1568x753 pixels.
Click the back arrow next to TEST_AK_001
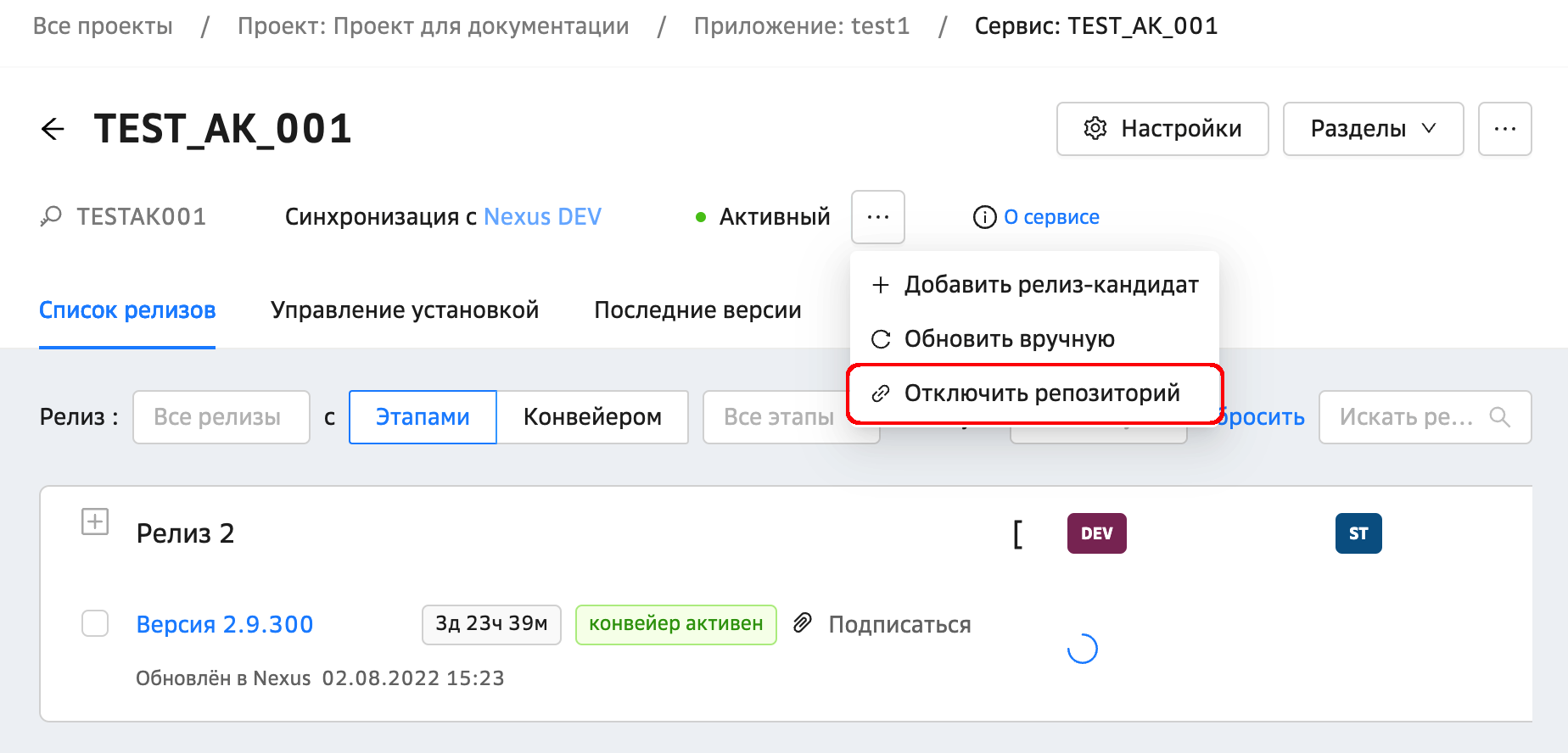coord(53,129)
